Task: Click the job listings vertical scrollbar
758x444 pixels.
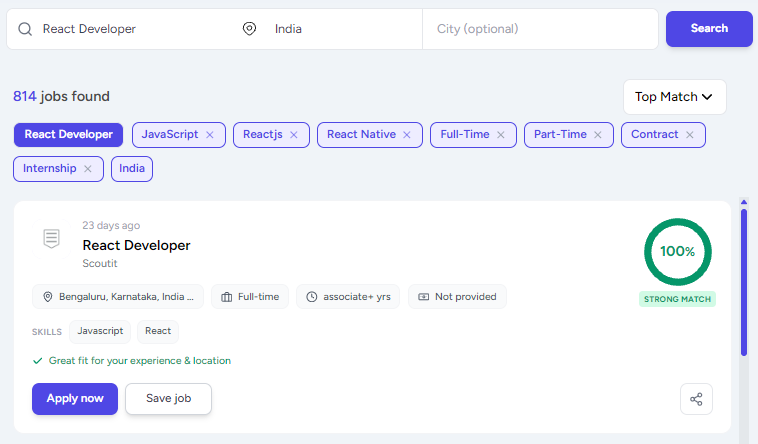Action: tap(744, 282)
